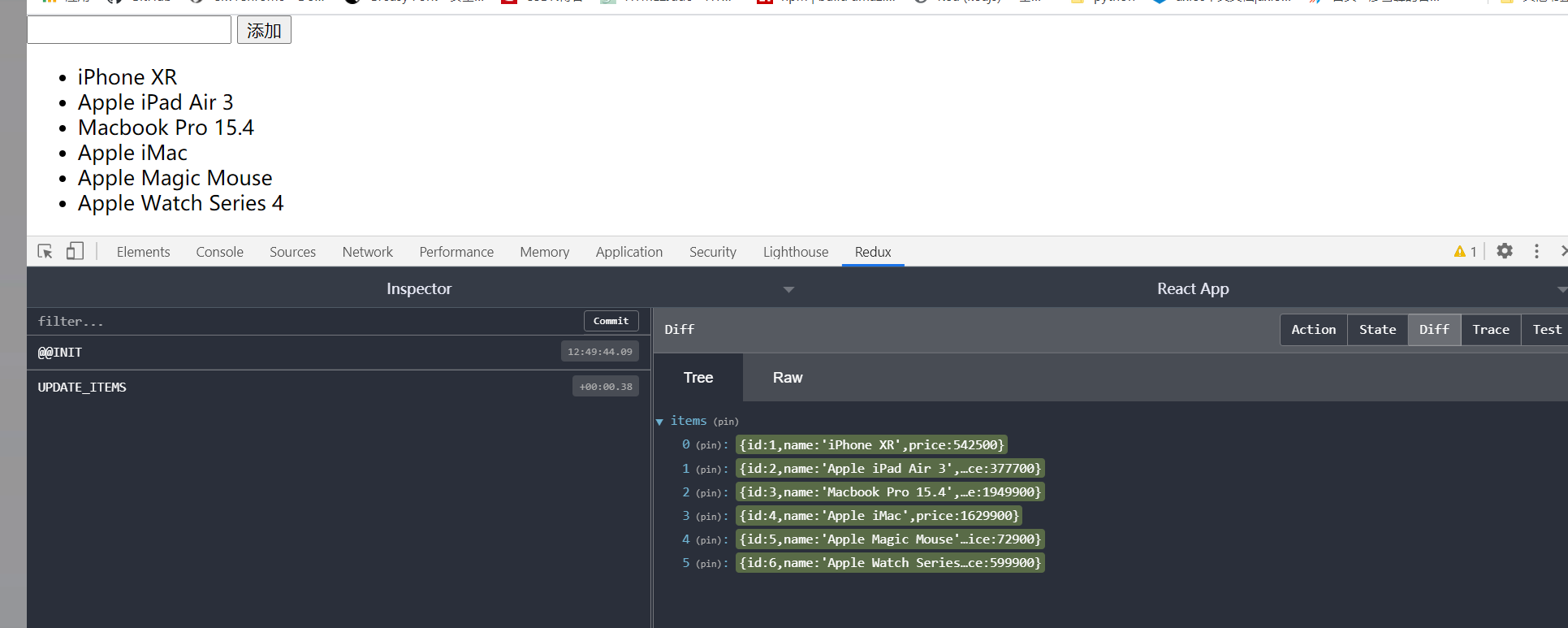Switch to the Application tab
This screenshot has height=628, width=1568.
point(629,252)
